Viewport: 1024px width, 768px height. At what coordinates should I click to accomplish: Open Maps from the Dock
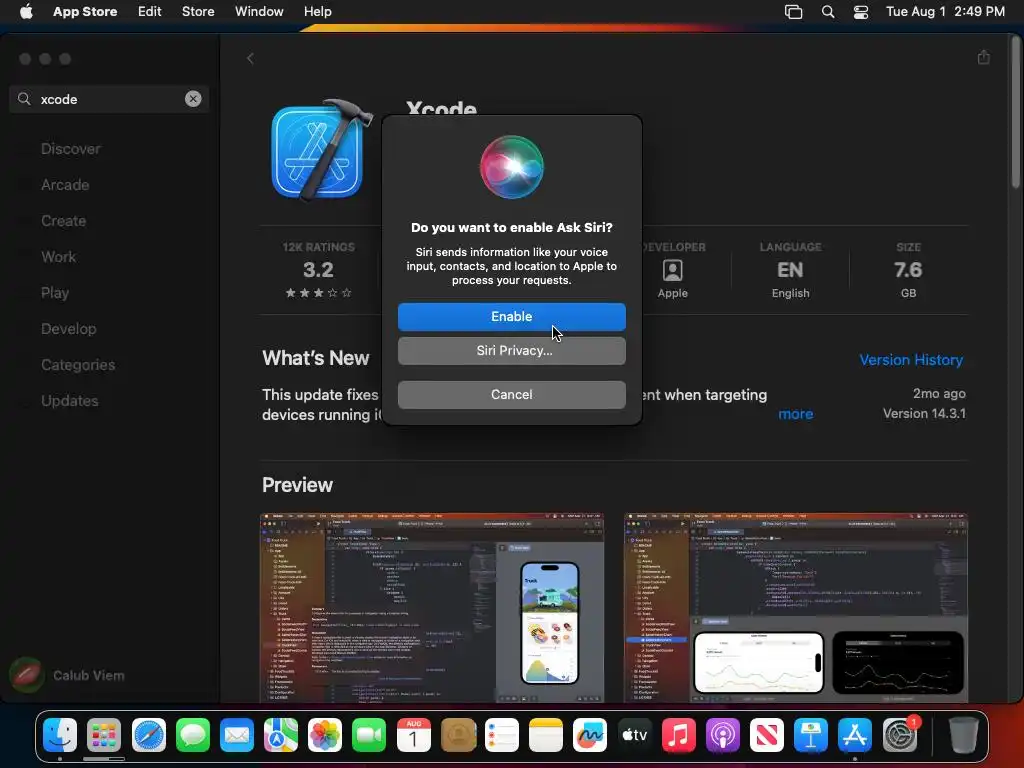tap(281, 735)
